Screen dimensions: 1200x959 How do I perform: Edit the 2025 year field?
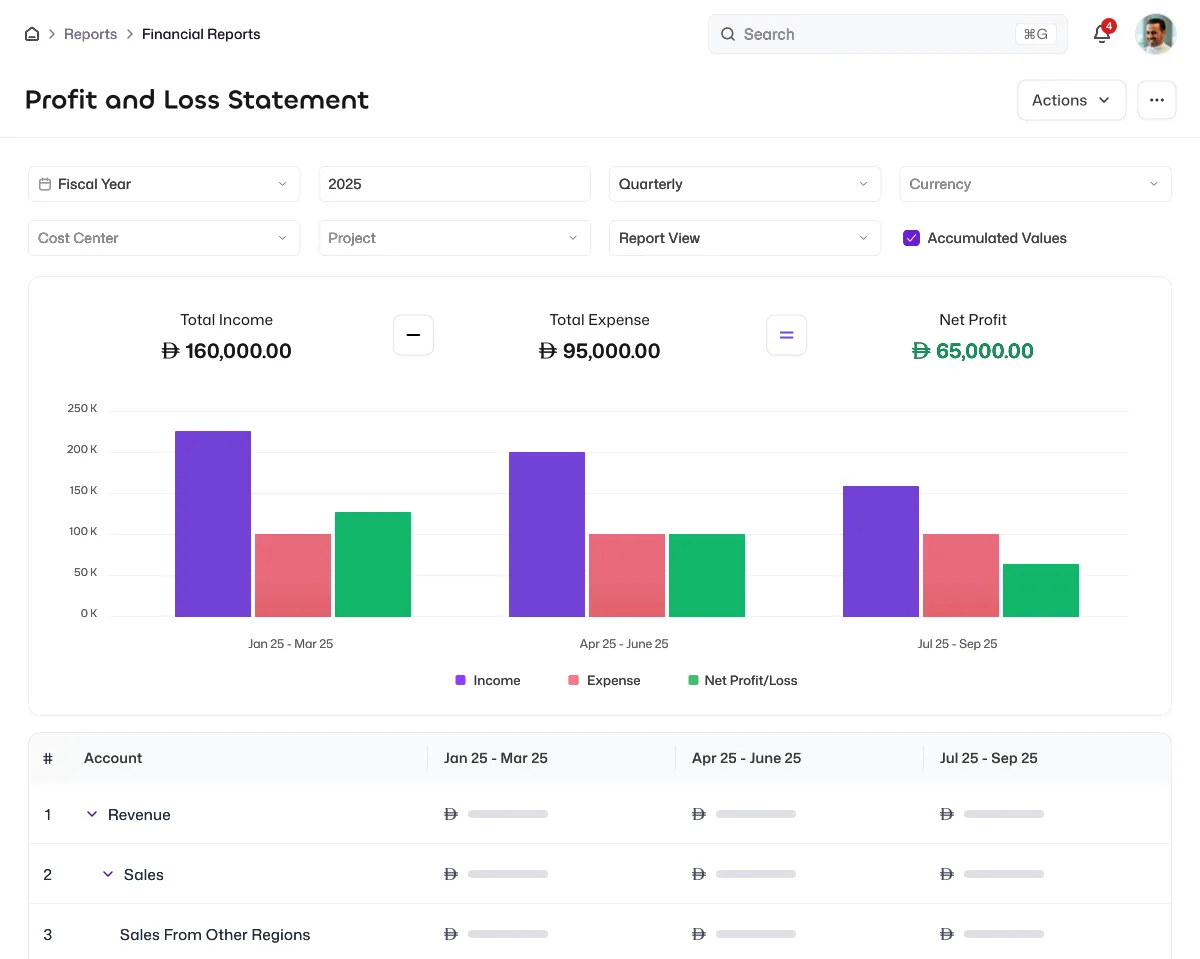point(455,184)
